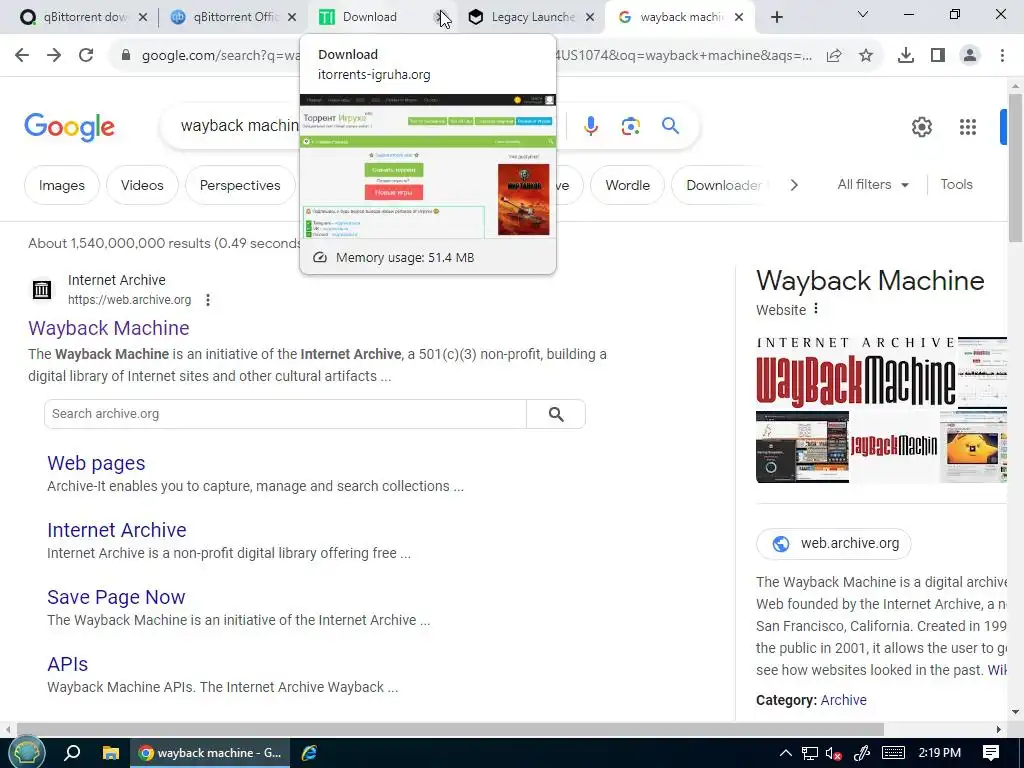Open the touch keyboard tray icon
The height and width of the screenshot is (768, 1024).
click(x=893, y=753)
